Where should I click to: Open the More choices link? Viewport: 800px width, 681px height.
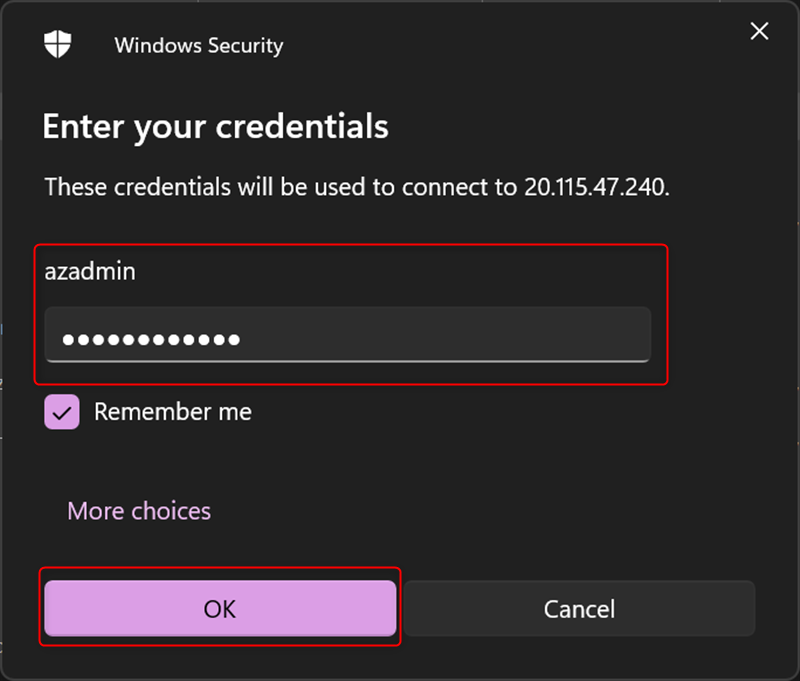[x=139, y=511]
